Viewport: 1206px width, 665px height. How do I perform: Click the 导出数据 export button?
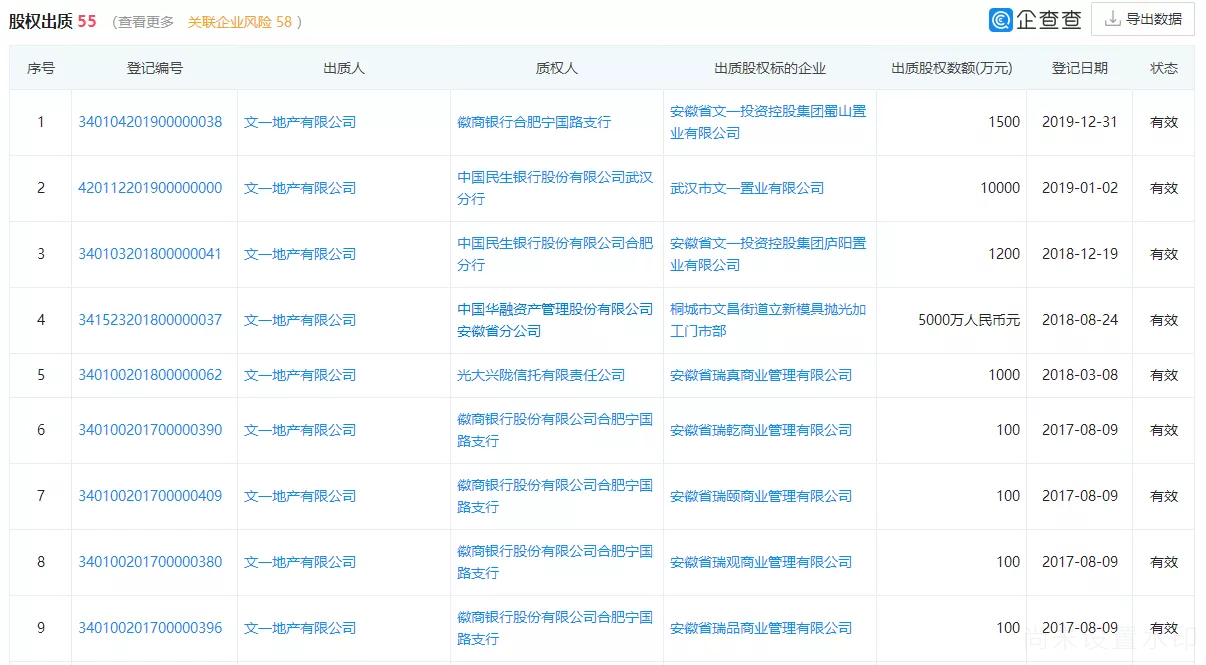click(x=1142, y=19)
